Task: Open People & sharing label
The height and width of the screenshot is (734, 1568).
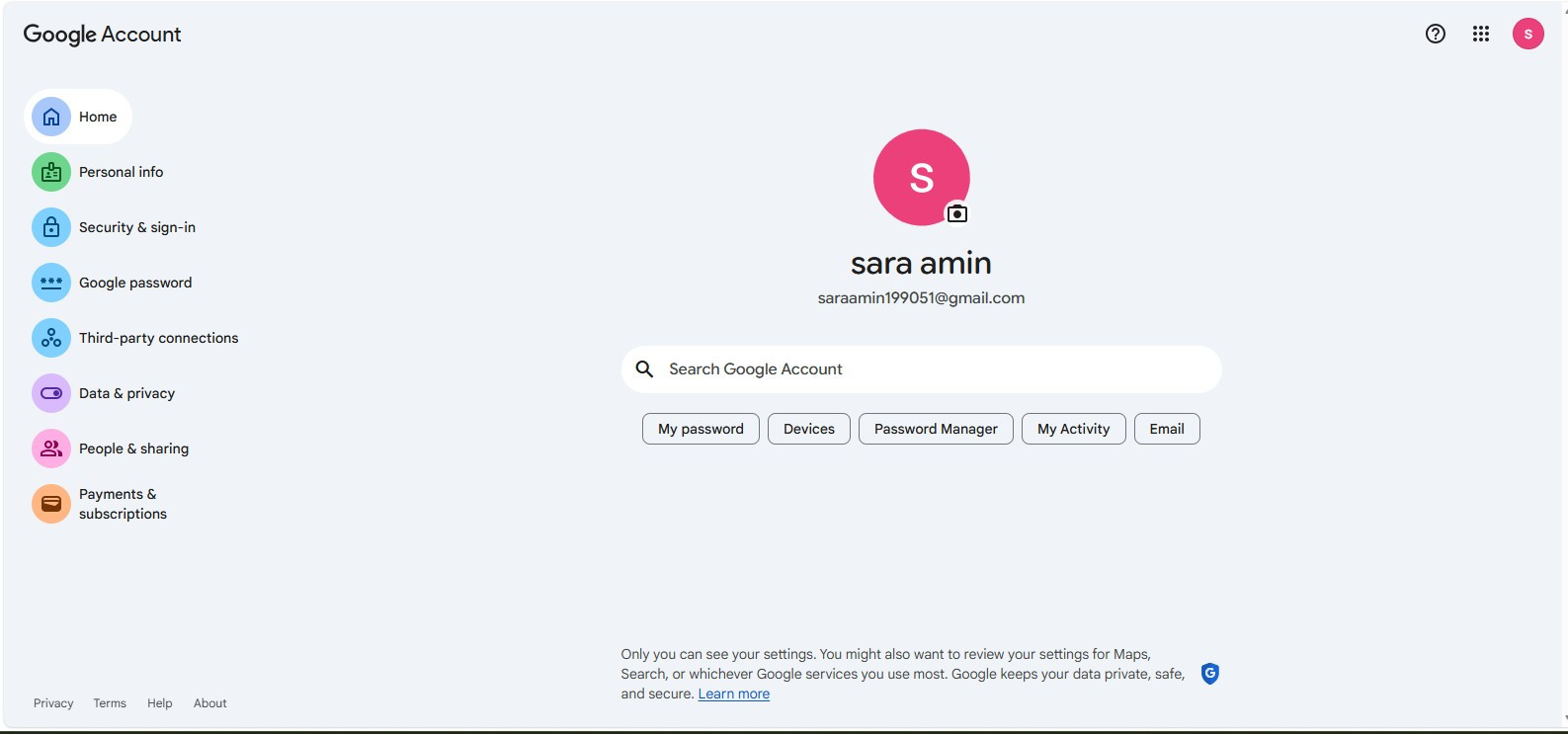Action: tap(133, 449)
